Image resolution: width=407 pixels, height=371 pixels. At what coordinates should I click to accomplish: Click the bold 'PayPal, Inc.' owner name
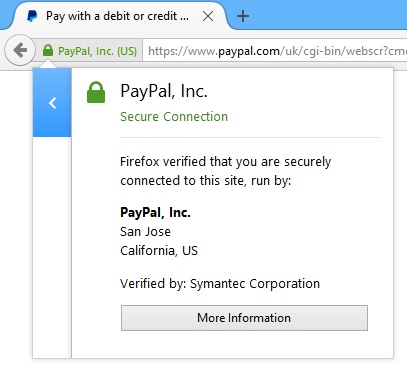[x=155, y=212]
